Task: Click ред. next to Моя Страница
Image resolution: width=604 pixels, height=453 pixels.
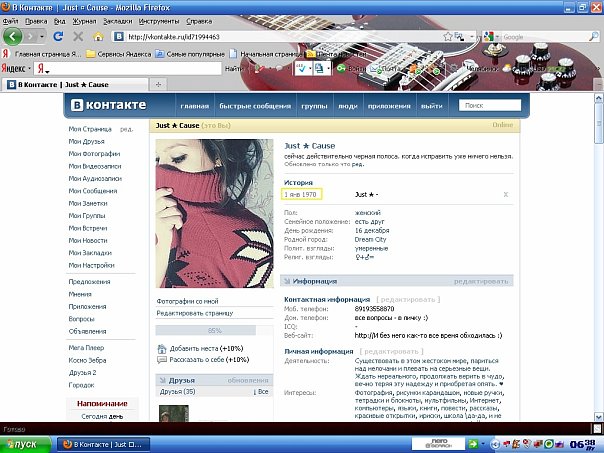Action: point(126,129)
